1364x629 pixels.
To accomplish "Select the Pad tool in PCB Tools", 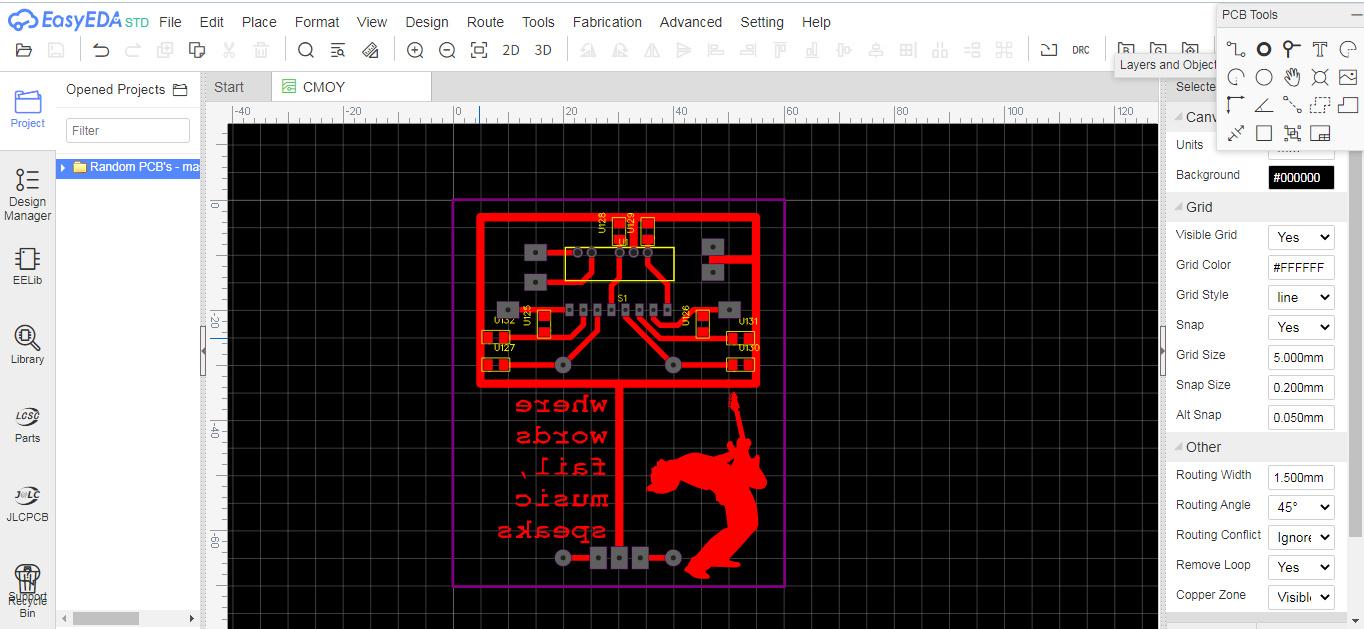I will (x=1264, y=49).
